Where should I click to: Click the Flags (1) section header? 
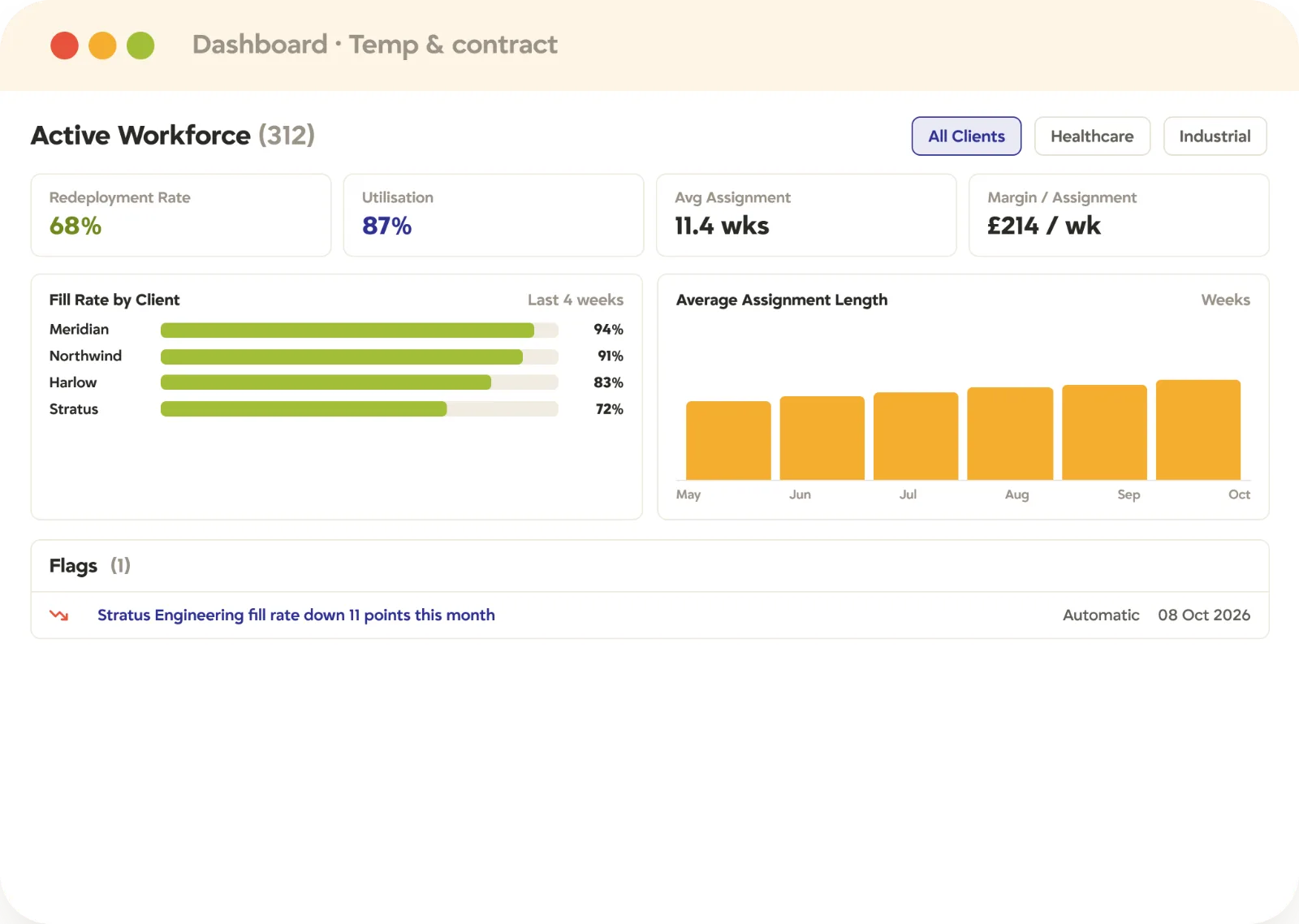pos(90,566)
